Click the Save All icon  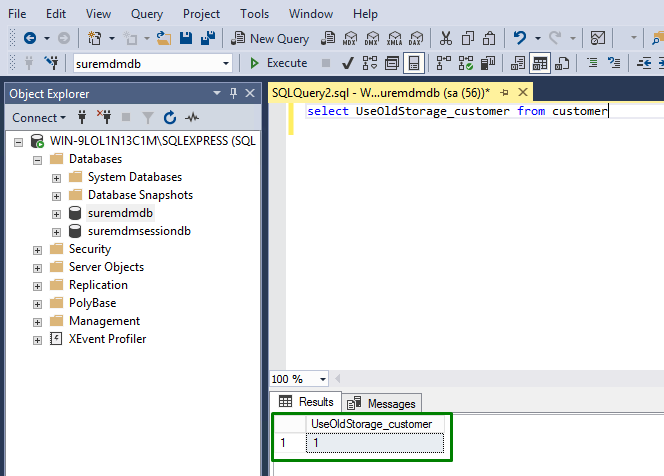point(208,39)
